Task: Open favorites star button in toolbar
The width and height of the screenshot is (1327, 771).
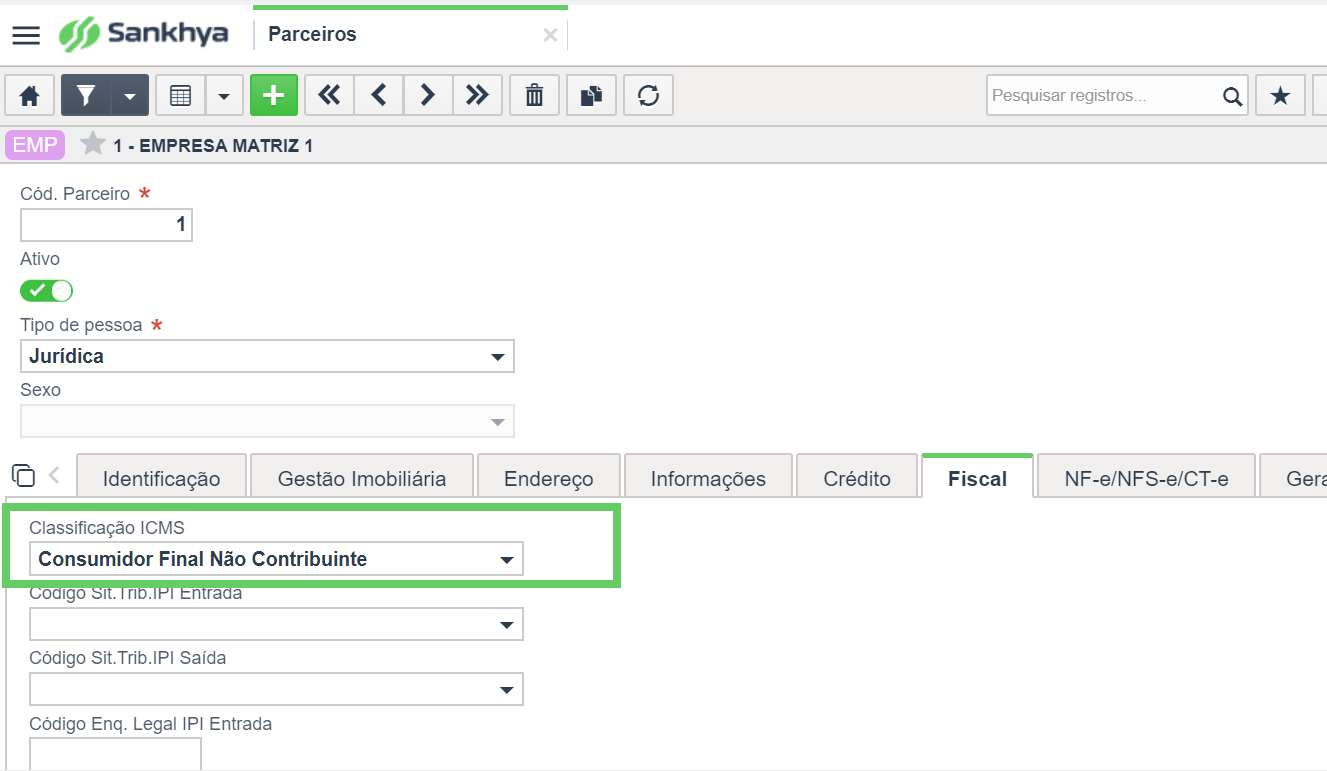Action: click(x=1280, y=95)
